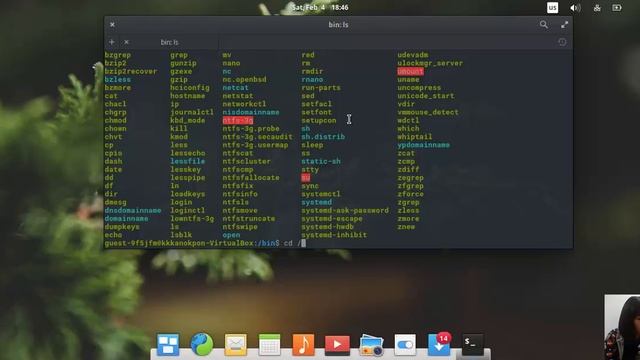
Task: Click 'ntfstruncate' in the listing
Action: click(249, 218)
